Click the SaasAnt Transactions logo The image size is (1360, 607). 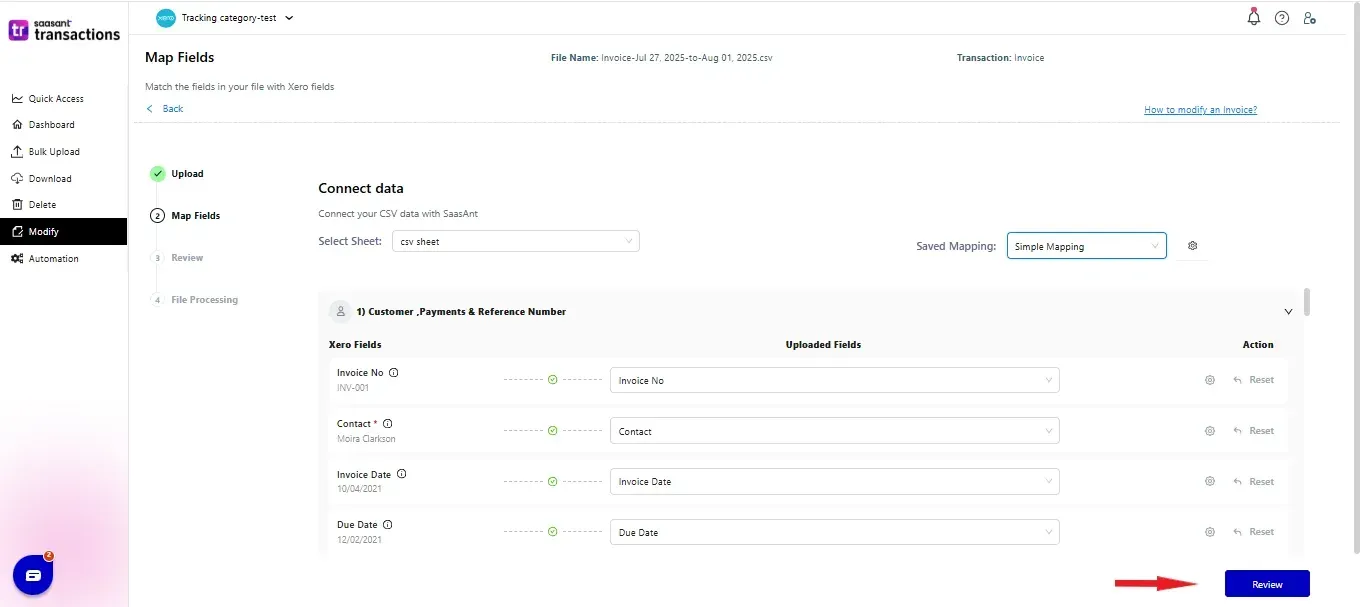point(64,29)
